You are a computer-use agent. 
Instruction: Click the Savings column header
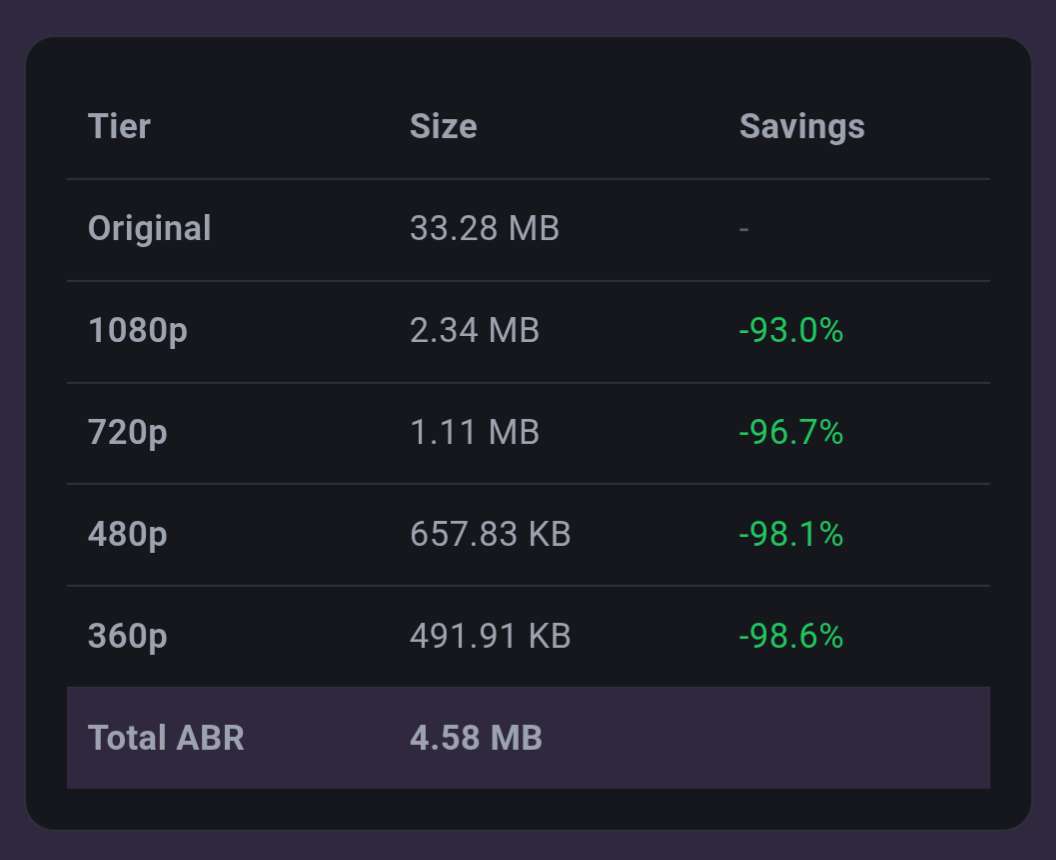[801, 127]
